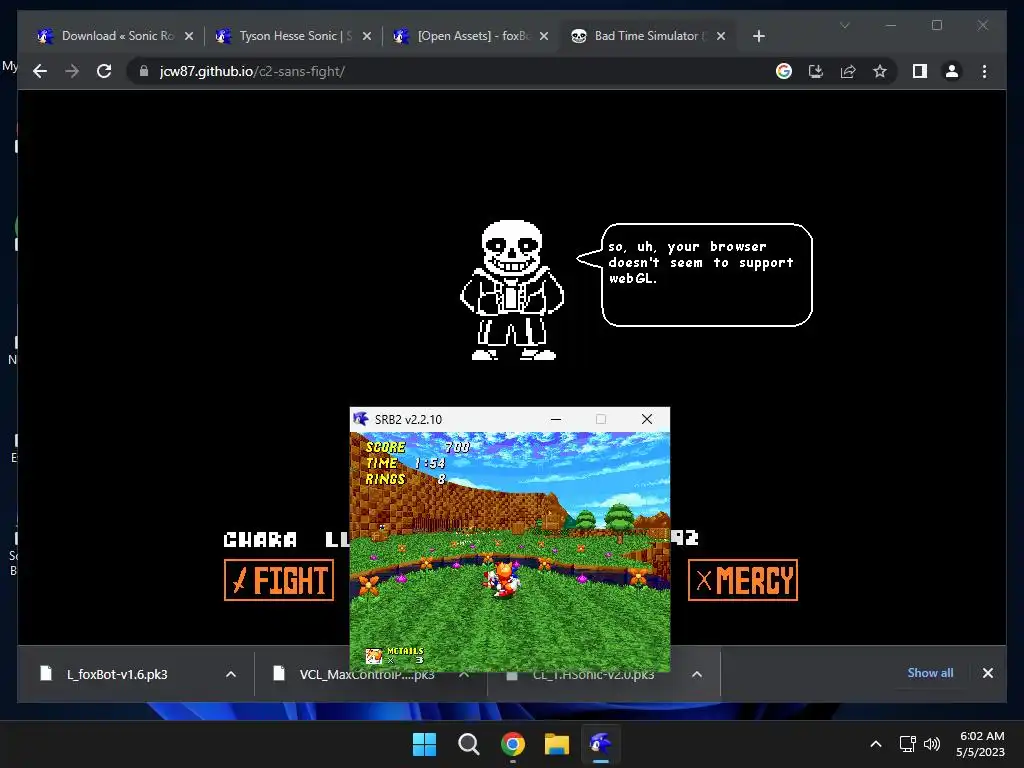Open File Explorer from the taskbar
Viewport: 1024px width, 768px height.
click(x=557, y=744)
